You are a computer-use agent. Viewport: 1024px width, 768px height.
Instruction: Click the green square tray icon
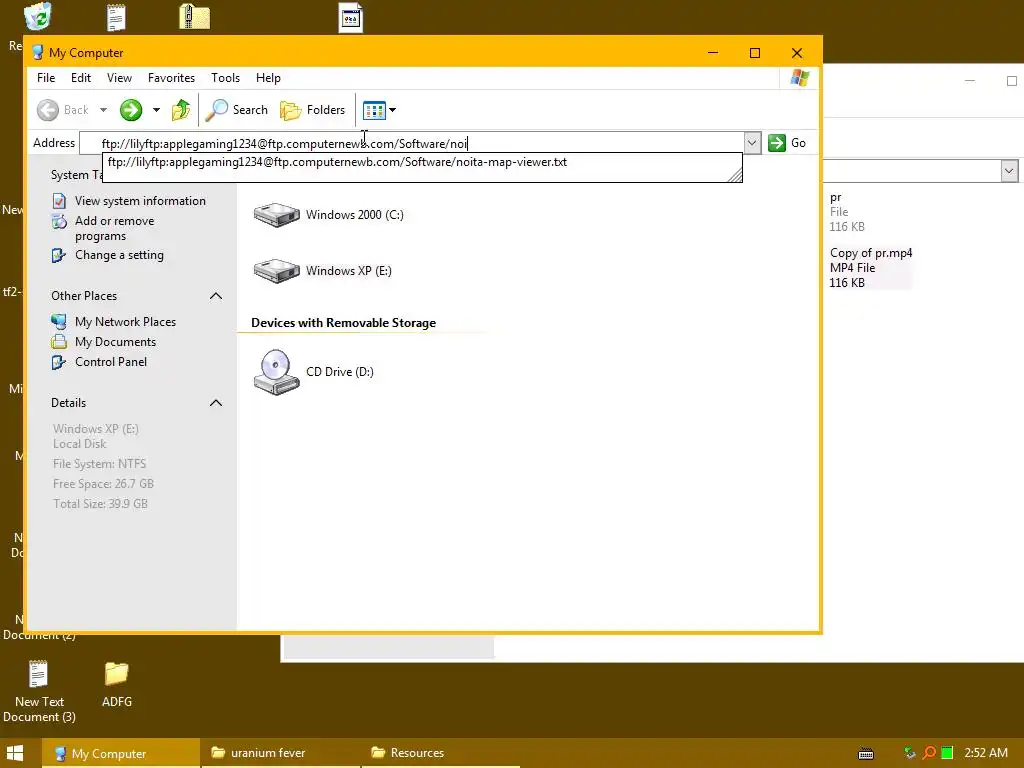[947, 753]
